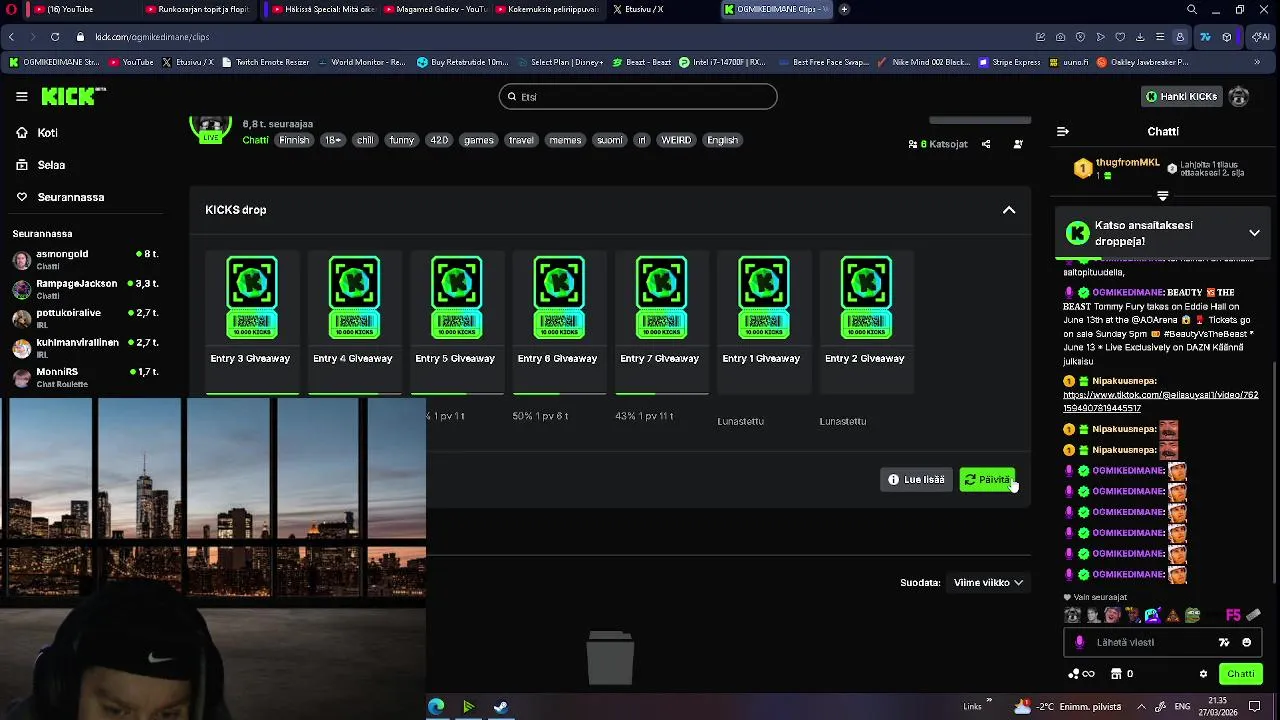Open kuhlmanvirallinen's followed channel
Image resolution: width=1280 pixels, height=720 pixels.
pos(85,347)
